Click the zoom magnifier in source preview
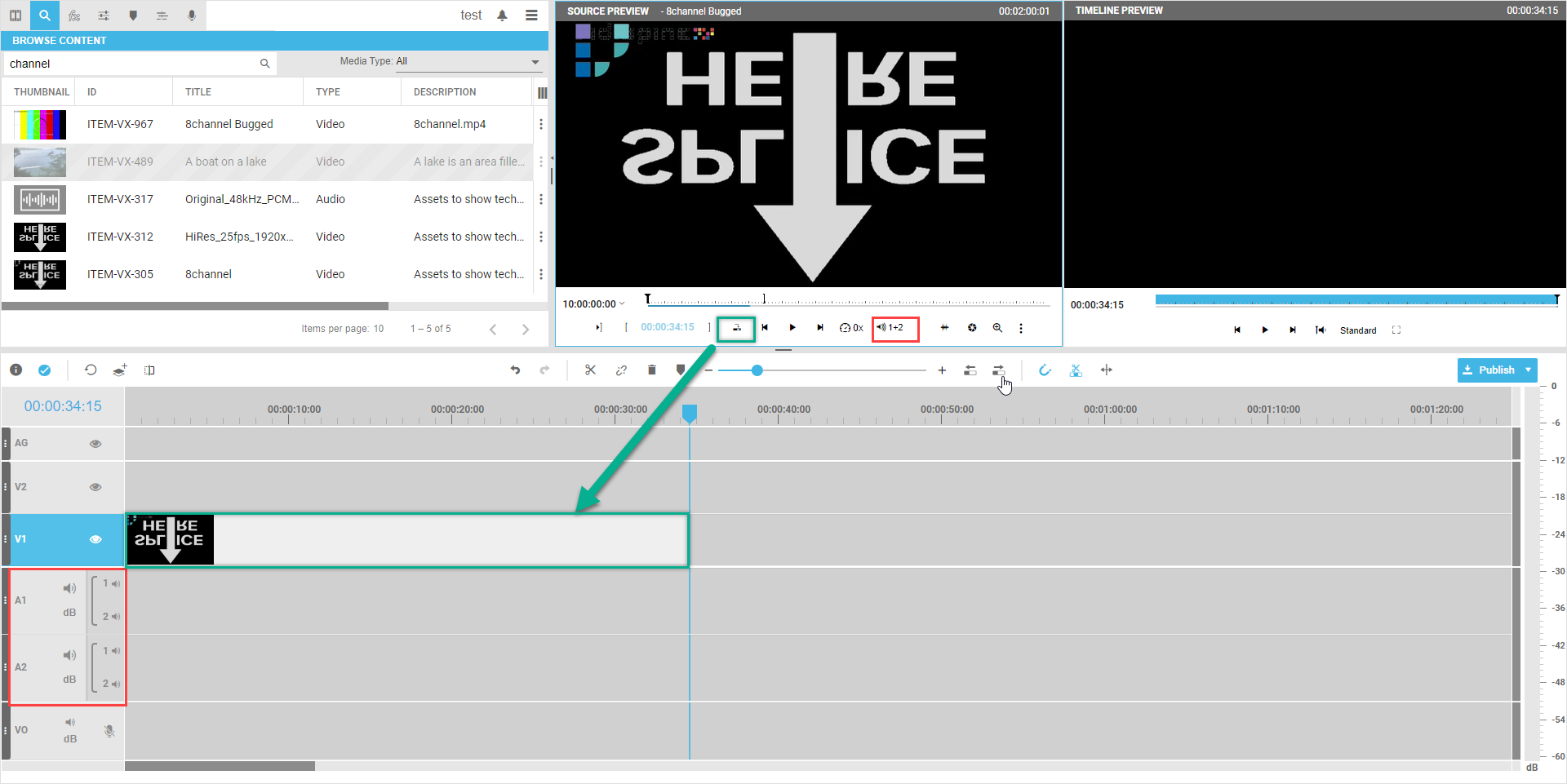 [997, 328]
